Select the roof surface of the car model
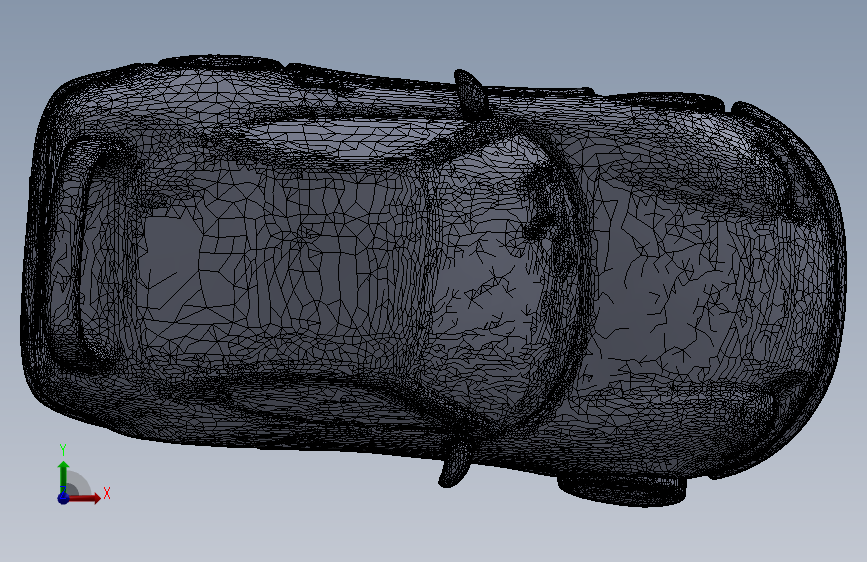The image size is (867, 562). 282,271
